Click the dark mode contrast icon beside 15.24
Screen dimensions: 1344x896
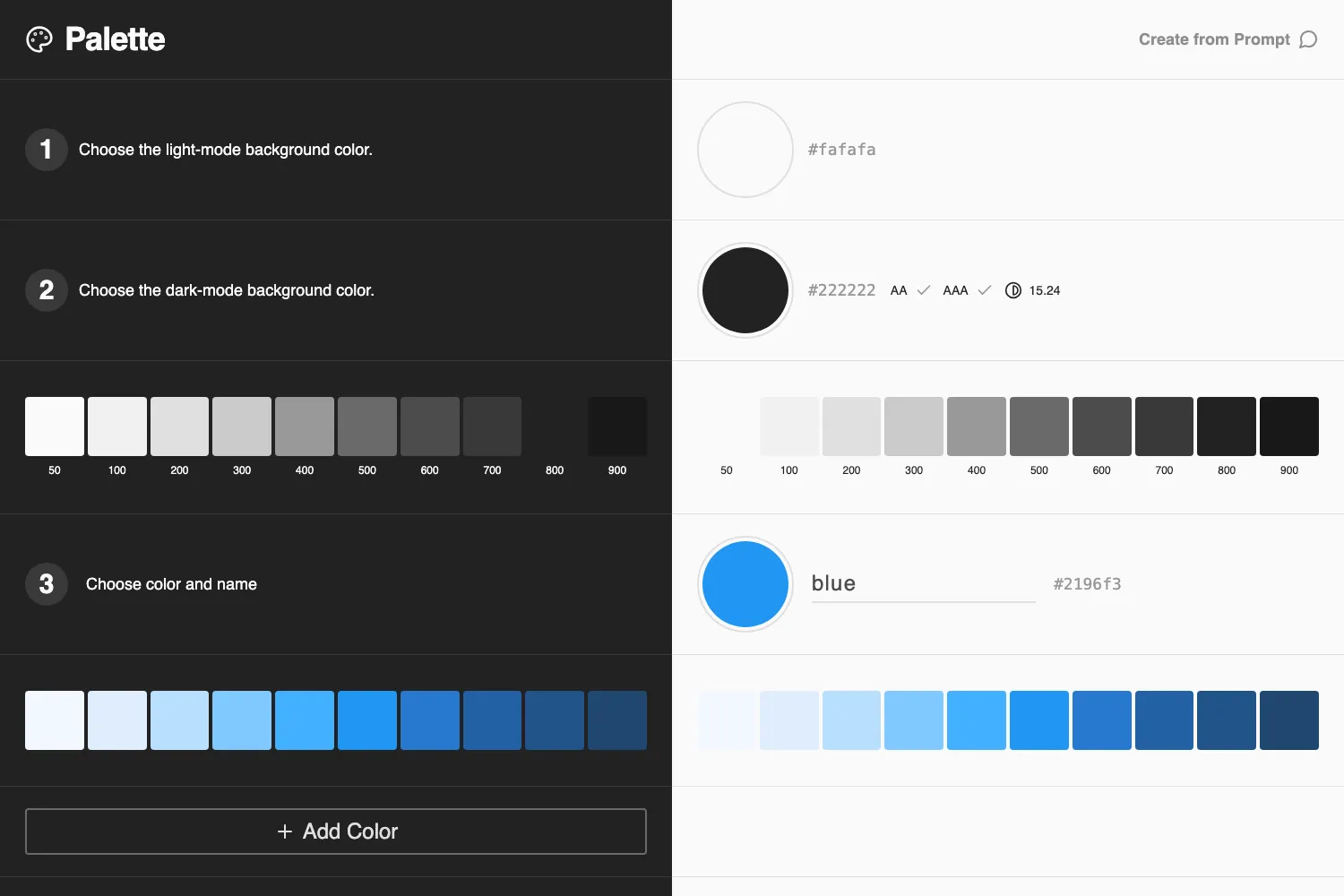pos(1013,290)
